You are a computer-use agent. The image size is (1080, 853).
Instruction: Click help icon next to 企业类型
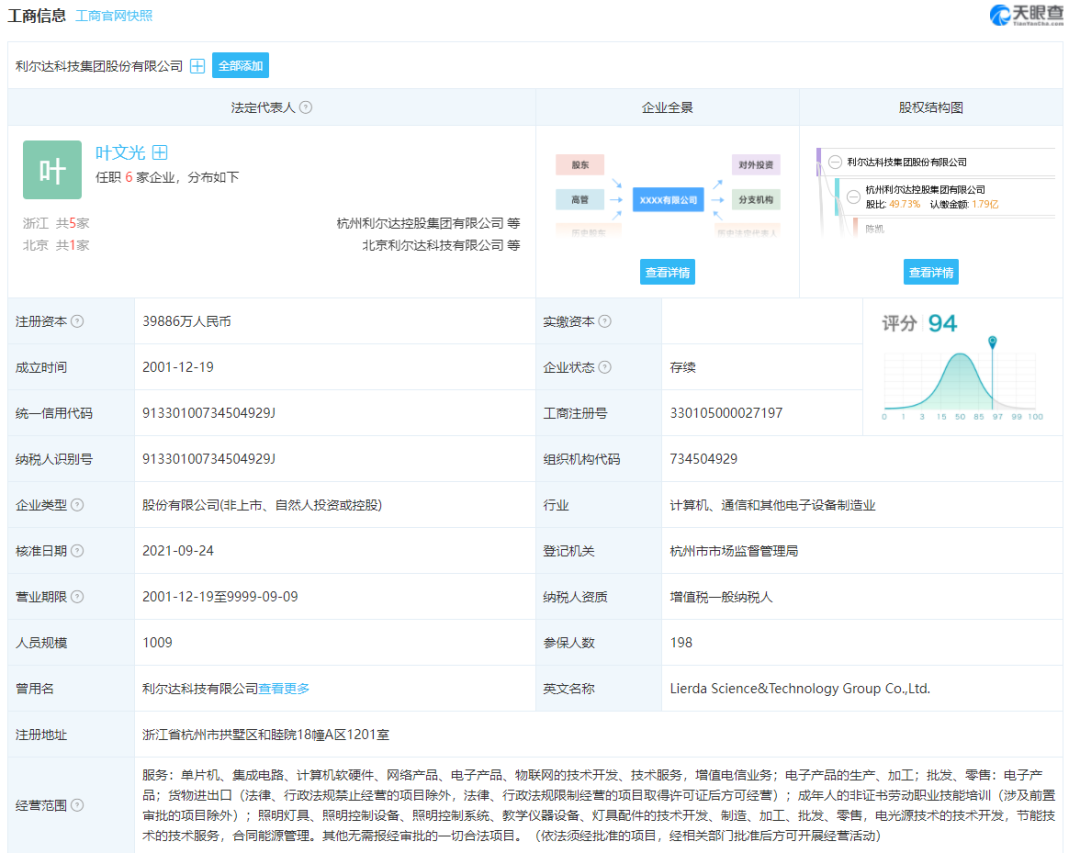click(78, 505)
